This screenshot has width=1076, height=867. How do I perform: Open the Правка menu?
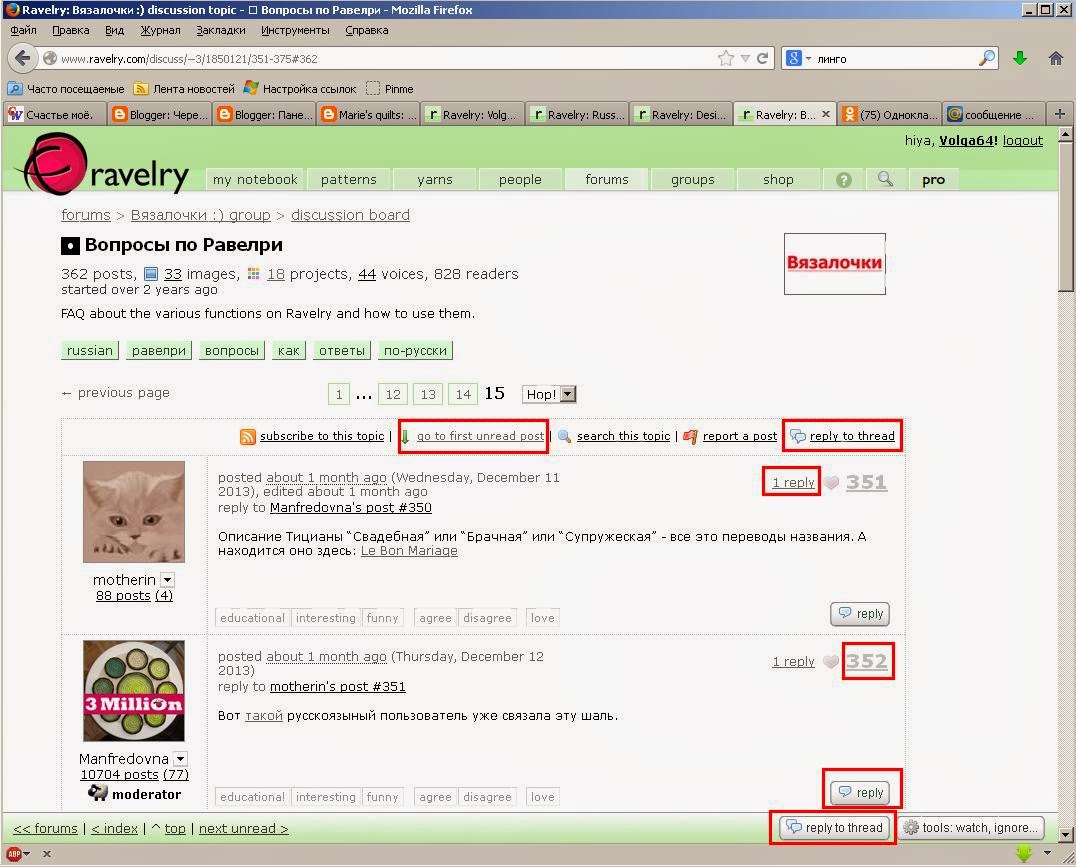coord(71,30)
